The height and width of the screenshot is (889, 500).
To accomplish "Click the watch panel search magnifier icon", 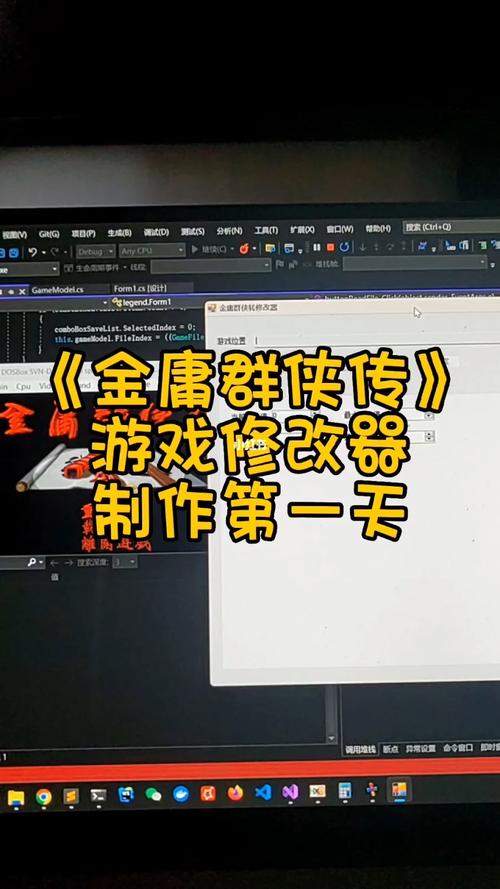I will coord(32,562).
